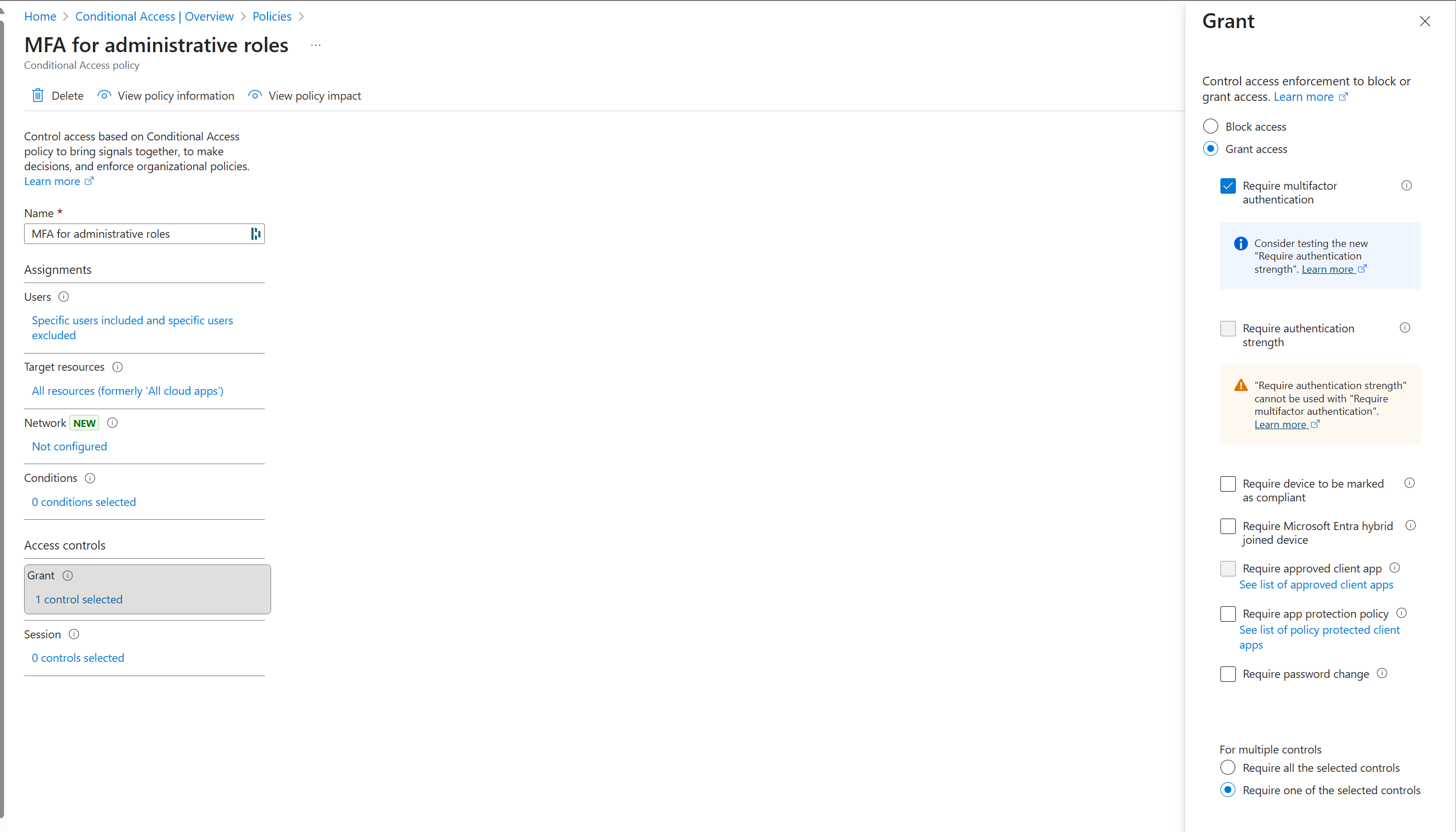This screenshot has height=832, width=1456.
Task: Open 0 conditions selected link
Action: click(x=84, y=503)
